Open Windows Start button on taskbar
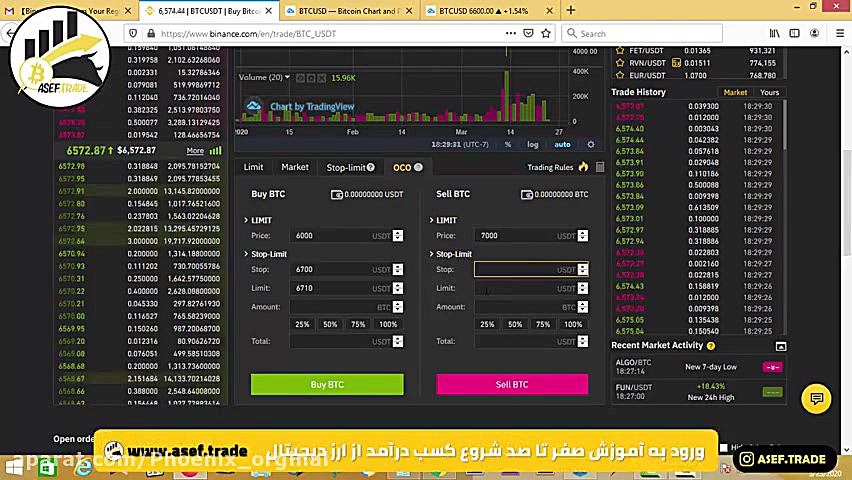852x480 pixels. 13,467
